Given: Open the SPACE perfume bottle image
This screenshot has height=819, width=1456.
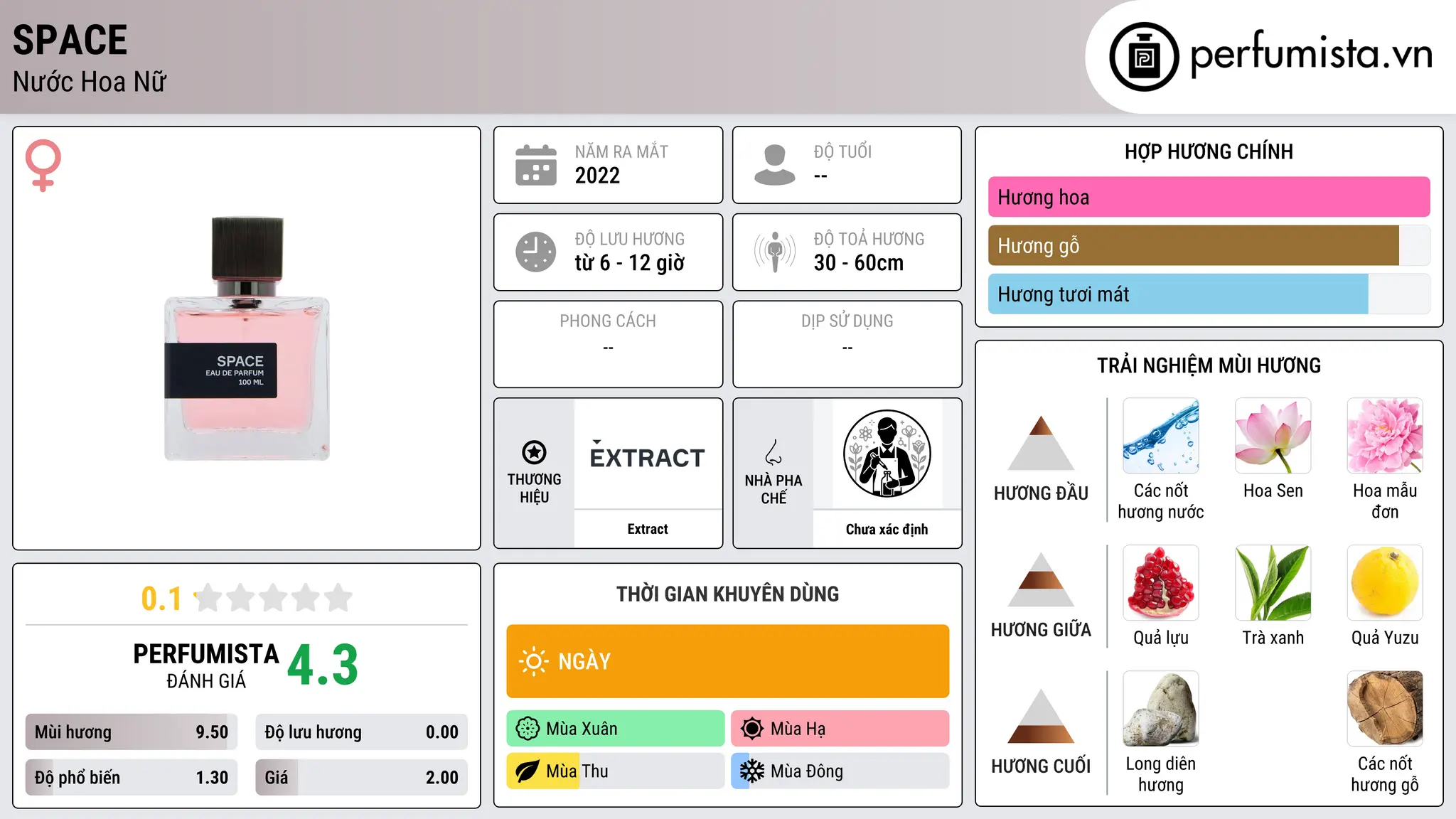Looking at the screenshot, I should [247, 338].
